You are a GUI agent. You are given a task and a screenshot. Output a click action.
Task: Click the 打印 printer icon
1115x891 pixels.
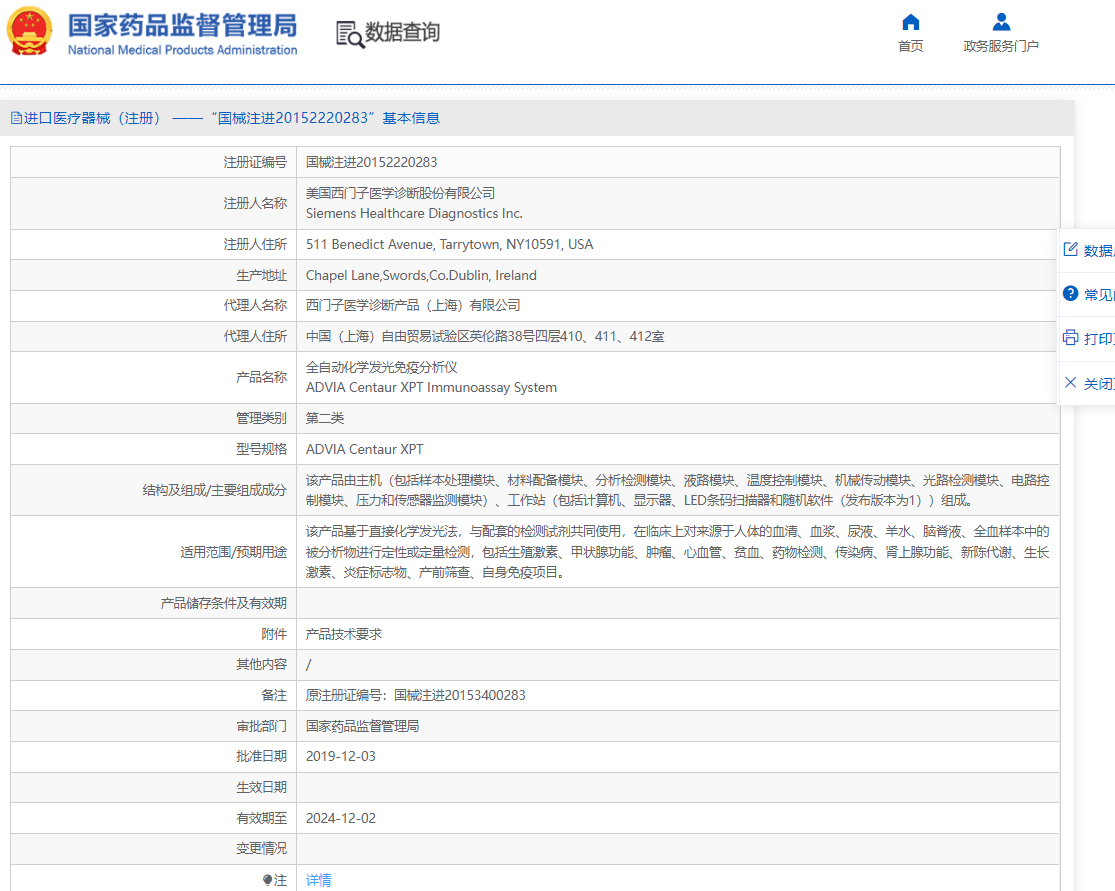(x=1070, y=338)
